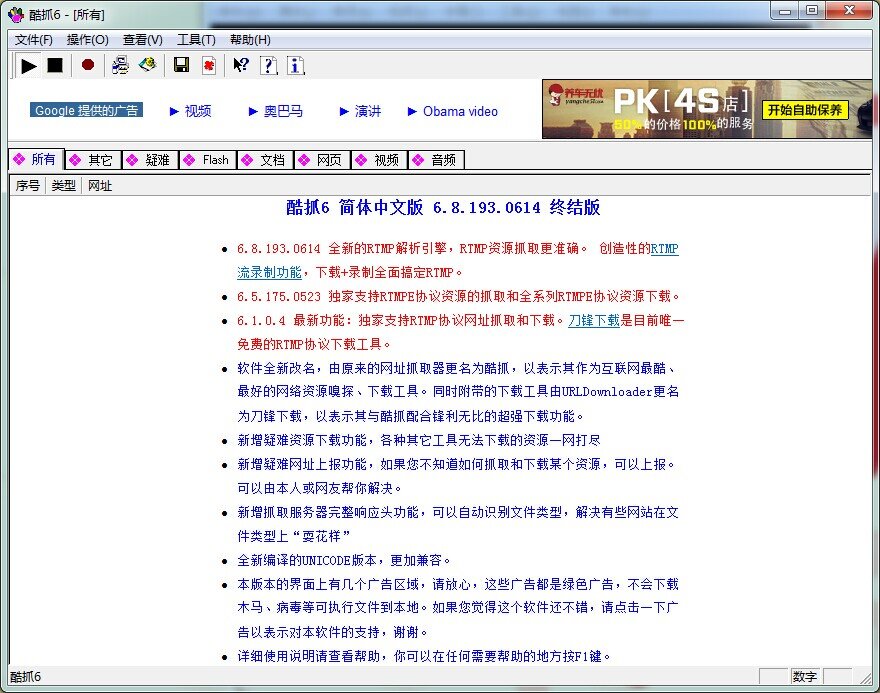
Task: Click the 酷抓6 status bar text
Action: (25, 677)
